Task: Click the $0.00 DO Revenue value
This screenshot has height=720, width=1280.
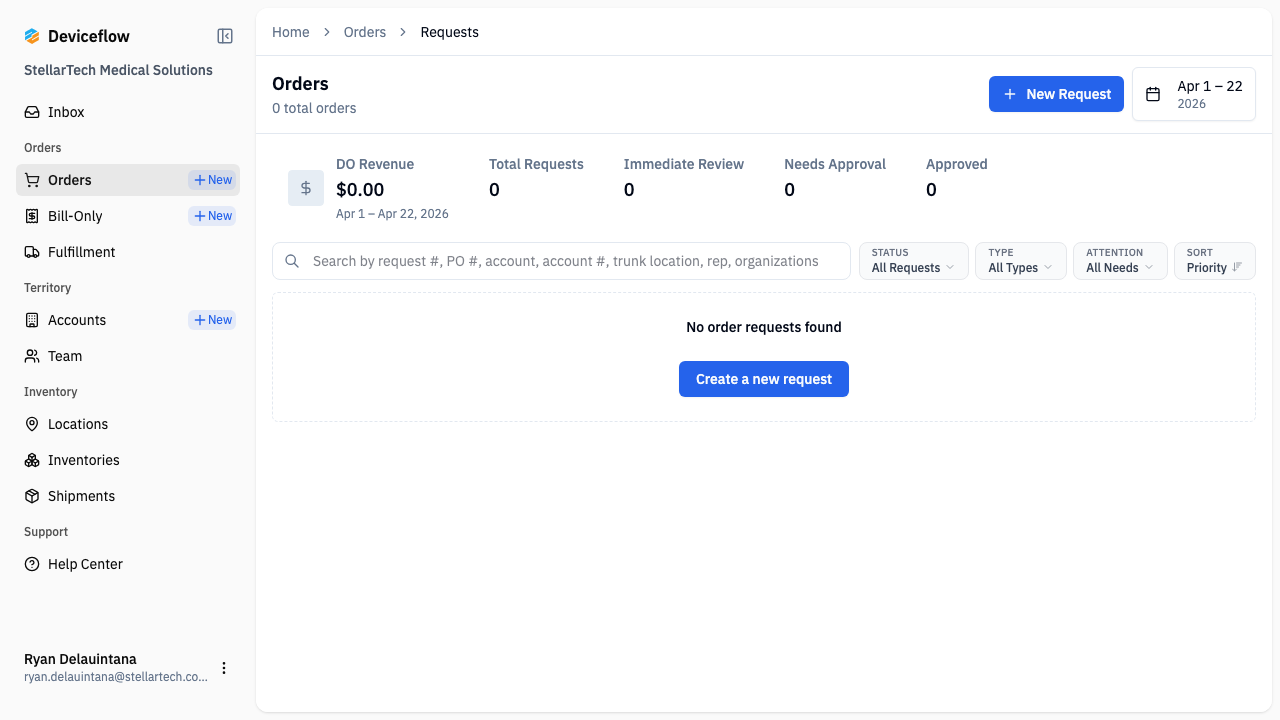Action: (x=360, y=189)
